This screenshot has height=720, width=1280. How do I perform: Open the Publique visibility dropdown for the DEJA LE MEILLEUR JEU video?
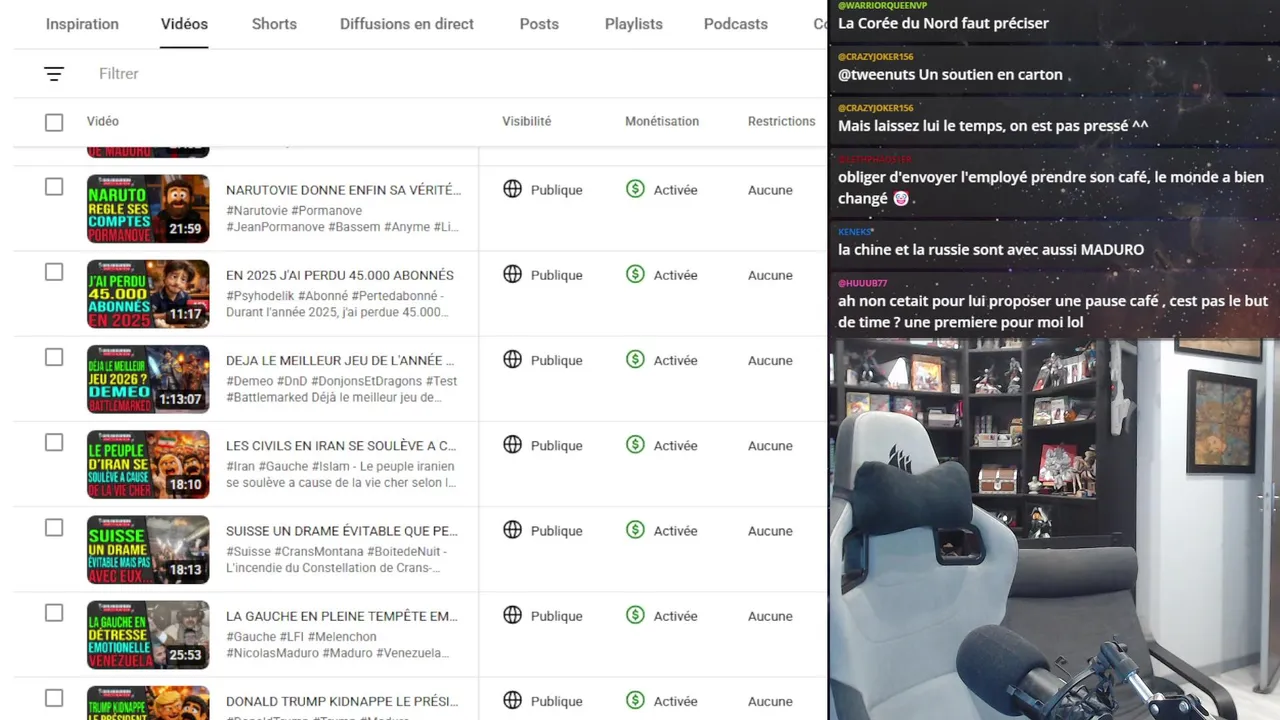point(556,360)
